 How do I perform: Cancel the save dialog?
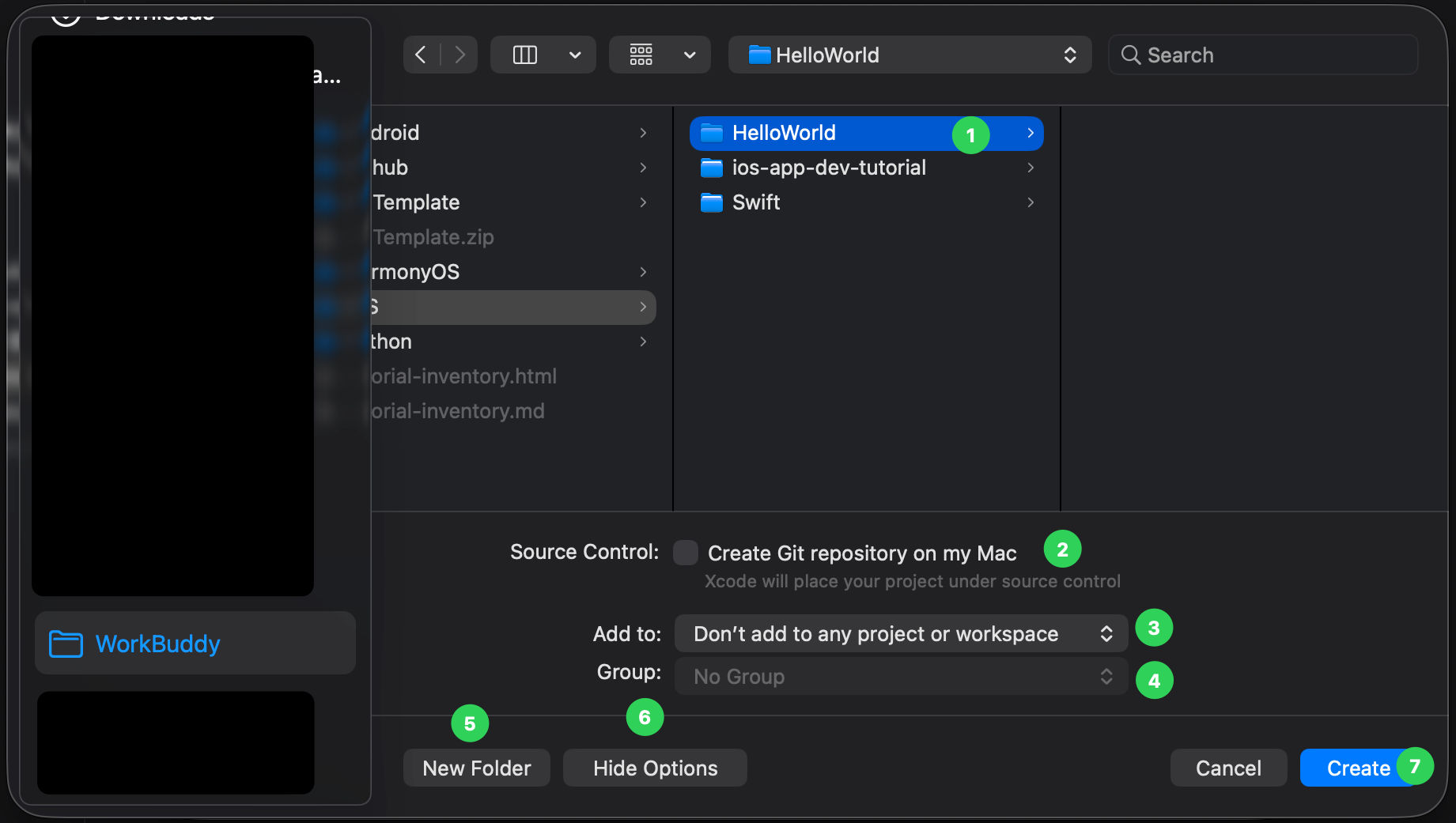(1228, 768)
